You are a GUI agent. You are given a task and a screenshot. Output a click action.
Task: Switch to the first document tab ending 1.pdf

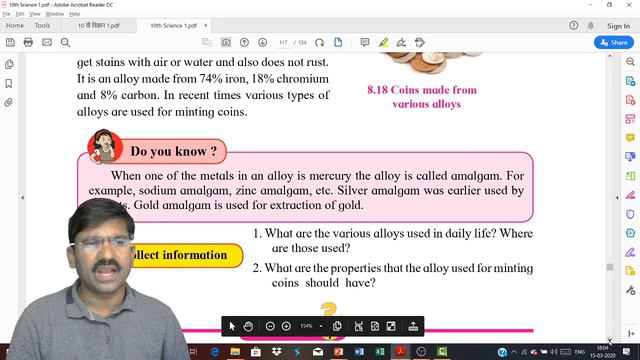coord(98,25)
